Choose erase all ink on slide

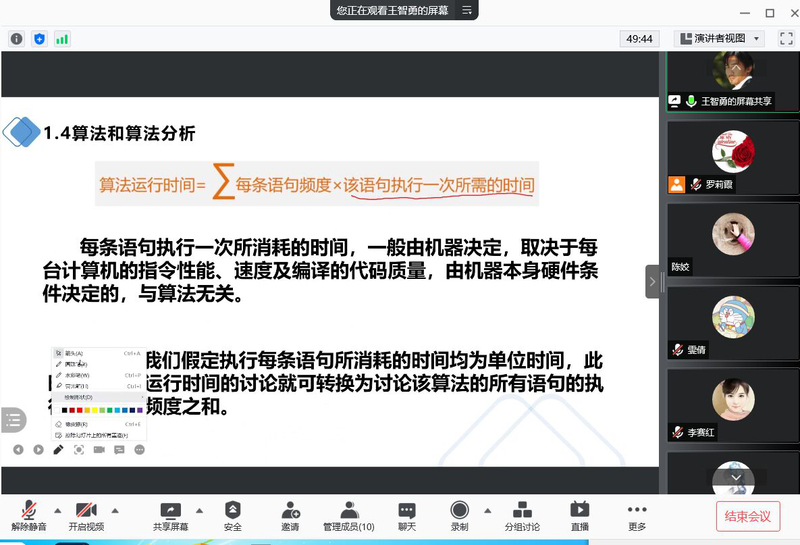click(99, 435)
